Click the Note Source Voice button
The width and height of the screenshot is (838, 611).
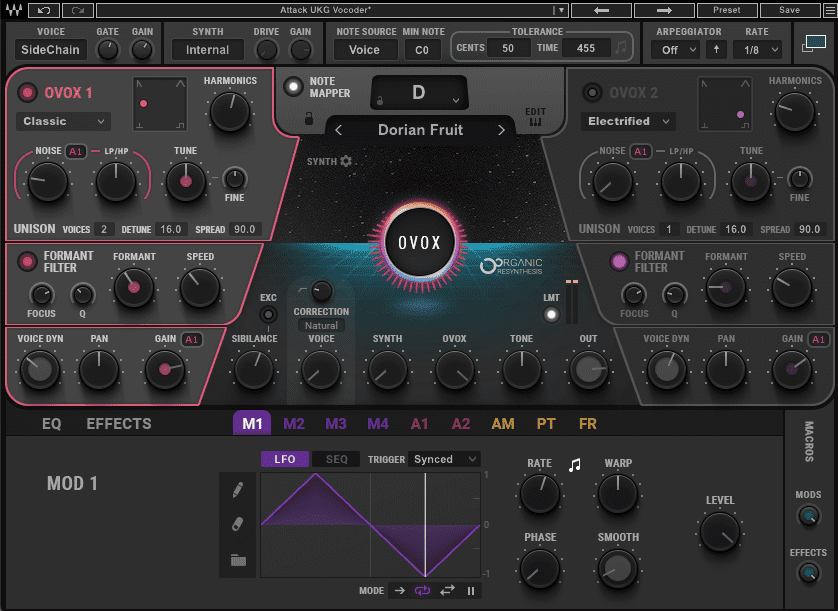tap(365, 50)
